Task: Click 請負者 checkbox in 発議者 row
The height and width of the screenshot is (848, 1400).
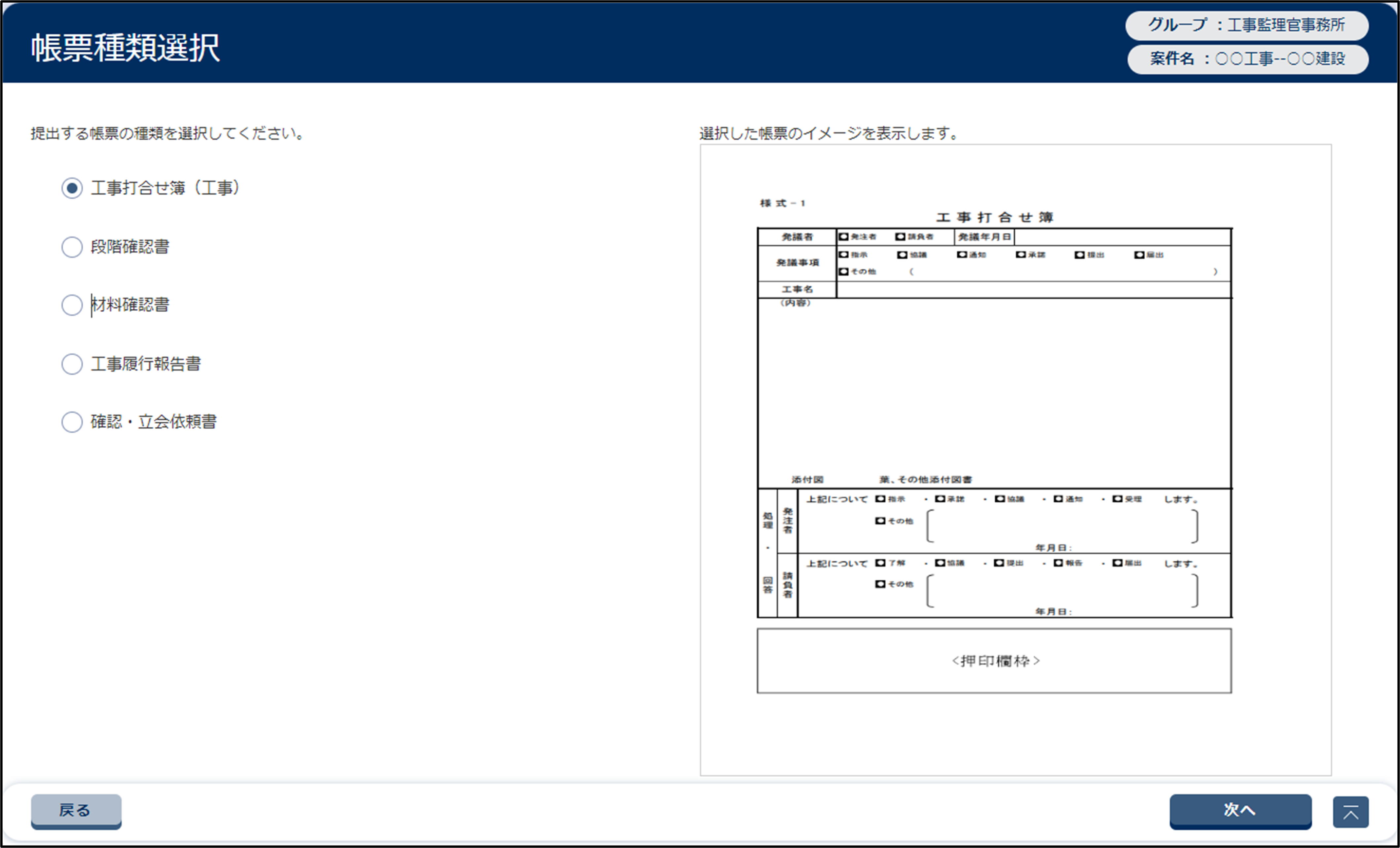Action: pos(901,237)
